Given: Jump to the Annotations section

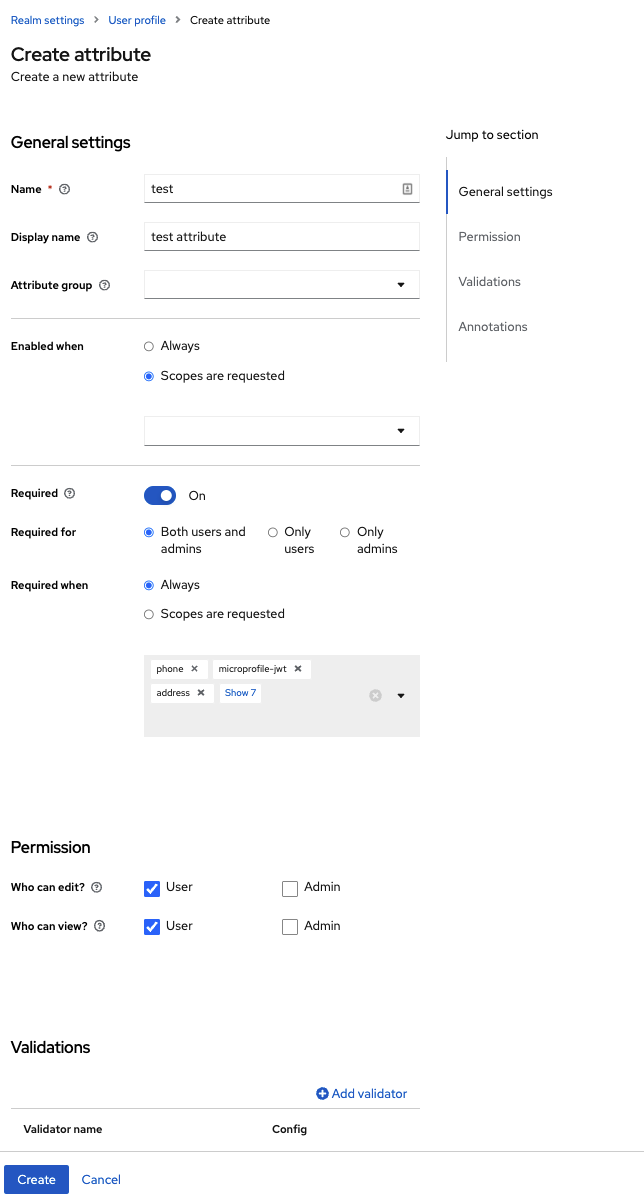Looking at the screenshot, I should pyautogui.click(x=493, y=326).
